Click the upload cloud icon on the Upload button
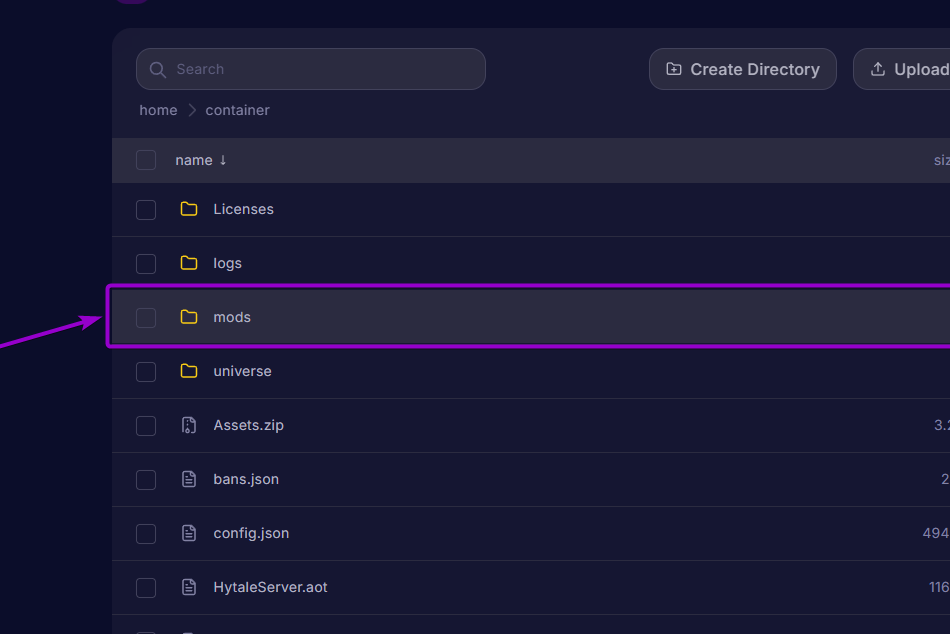The width and height of the screenshot is (950, 634). point(878,69)
